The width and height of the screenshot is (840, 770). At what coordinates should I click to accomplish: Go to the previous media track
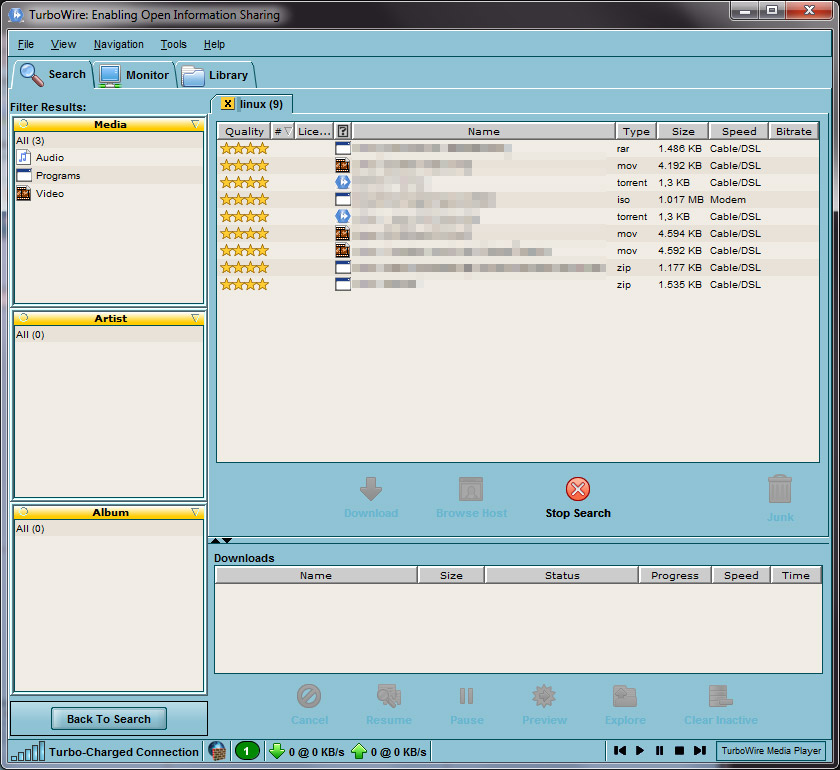620,751
